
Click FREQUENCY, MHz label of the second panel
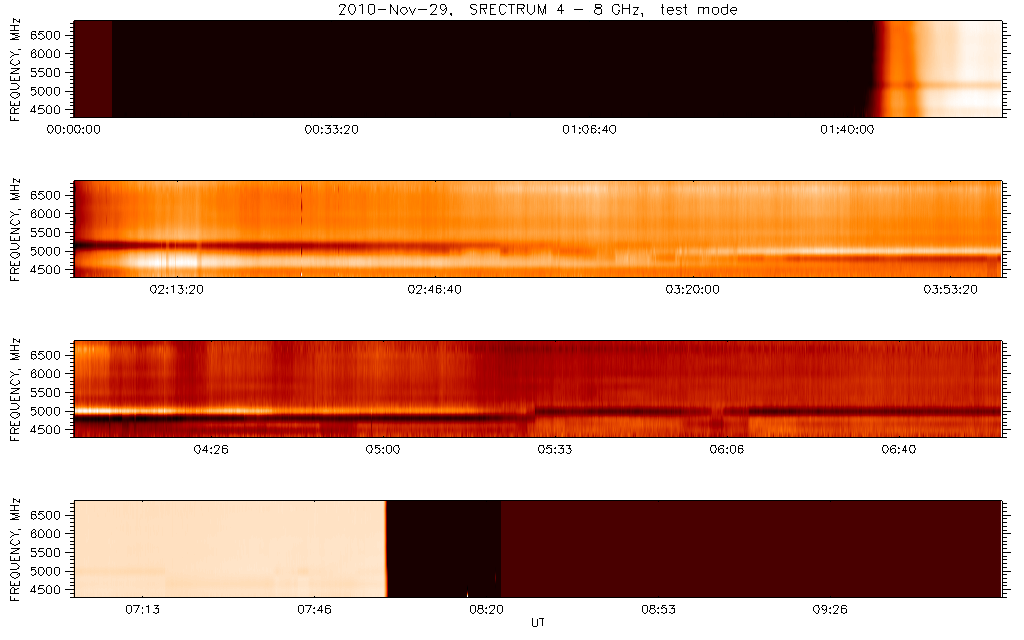pyautogui.click(x=14, y=228)
